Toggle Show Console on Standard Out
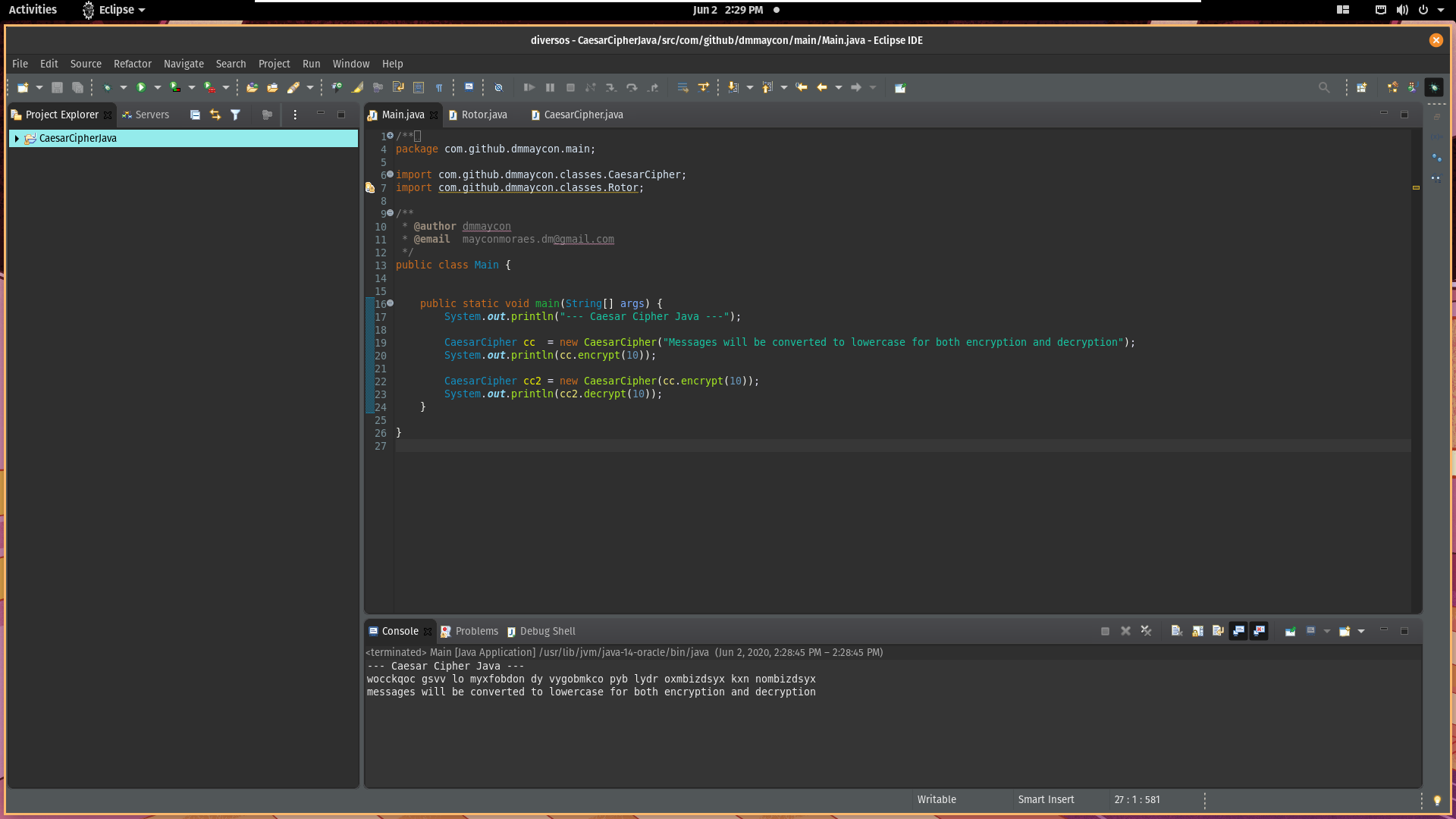 tap(1238, 631)
